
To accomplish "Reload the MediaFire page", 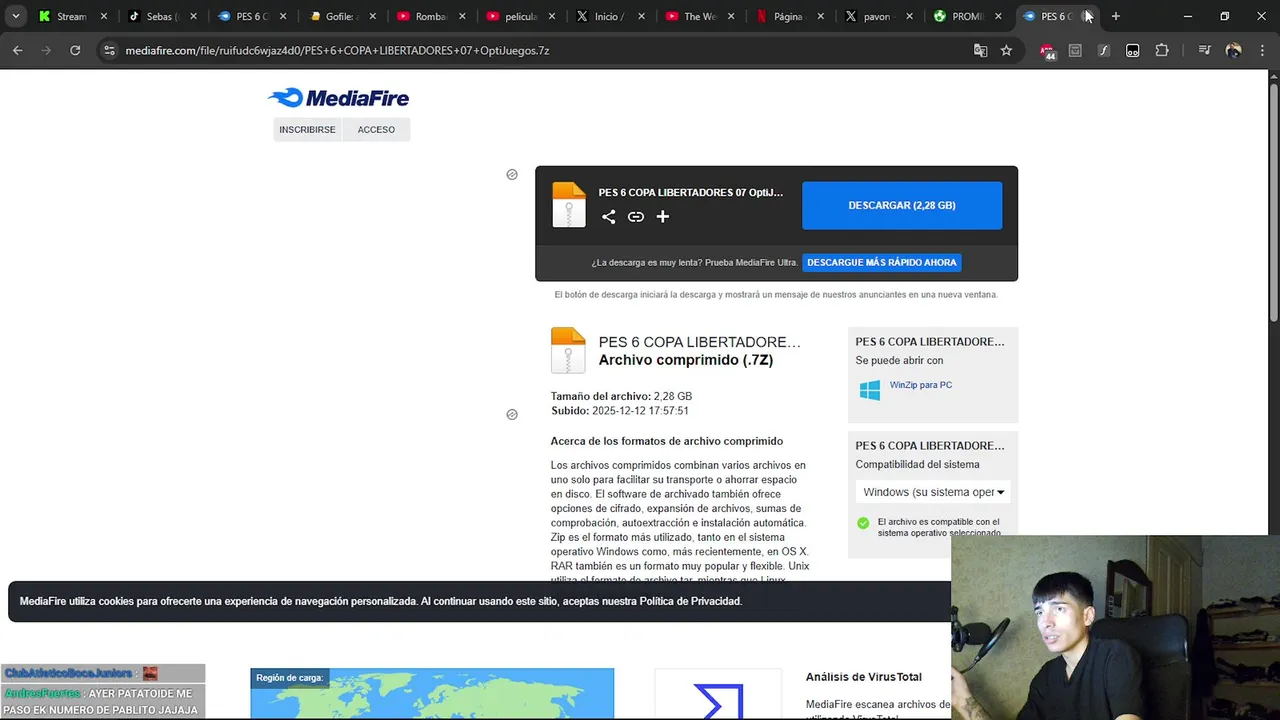I will tap(75, 50).
